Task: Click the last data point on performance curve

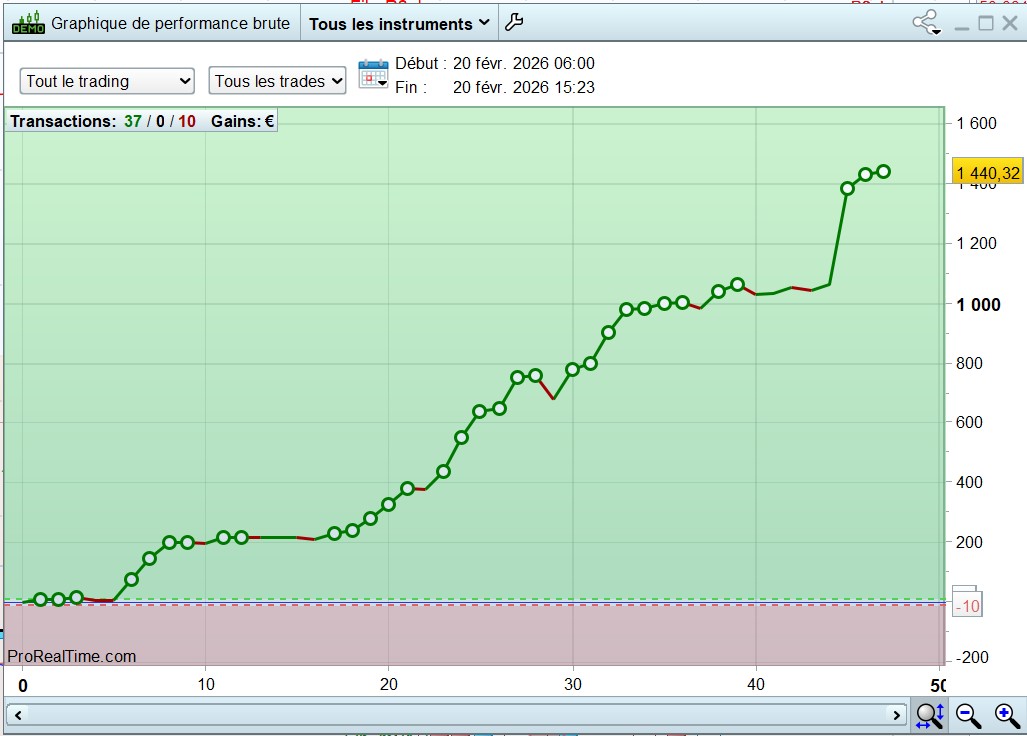Action: 883,172
